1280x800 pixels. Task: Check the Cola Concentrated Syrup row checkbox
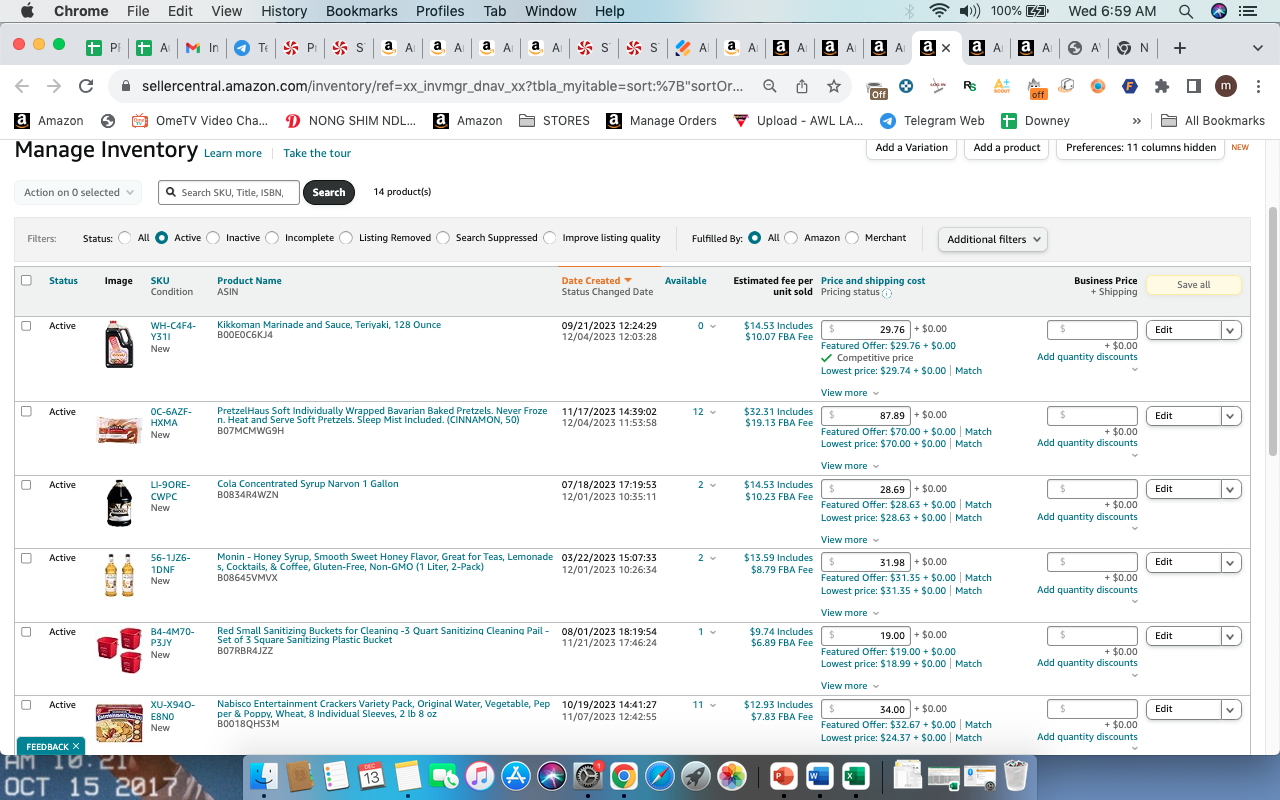pos(26,485)
